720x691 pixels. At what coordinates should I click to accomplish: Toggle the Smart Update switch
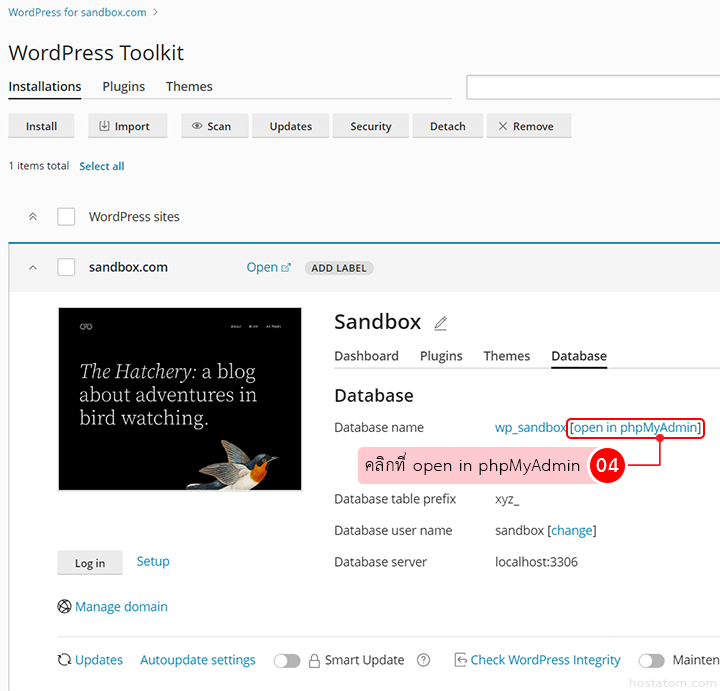287,660
